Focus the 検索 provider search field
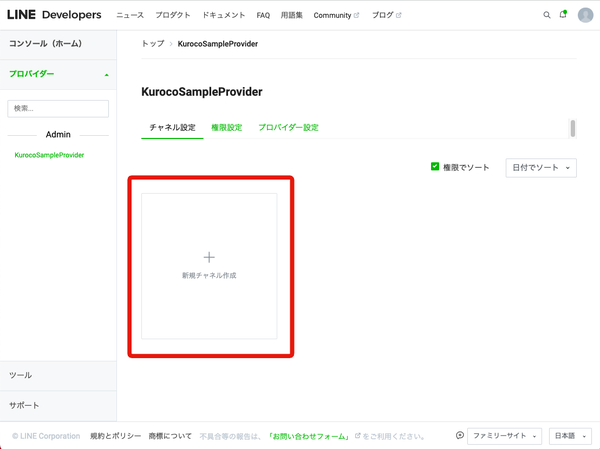 tap(58, 109)
